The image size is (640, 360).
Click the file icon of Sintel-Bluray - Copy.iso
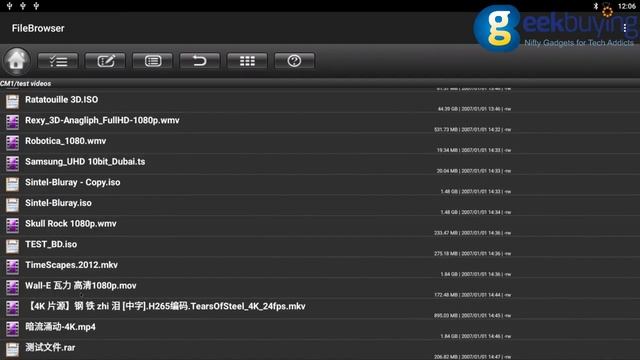pyautogui.click(x=12, y=184)
